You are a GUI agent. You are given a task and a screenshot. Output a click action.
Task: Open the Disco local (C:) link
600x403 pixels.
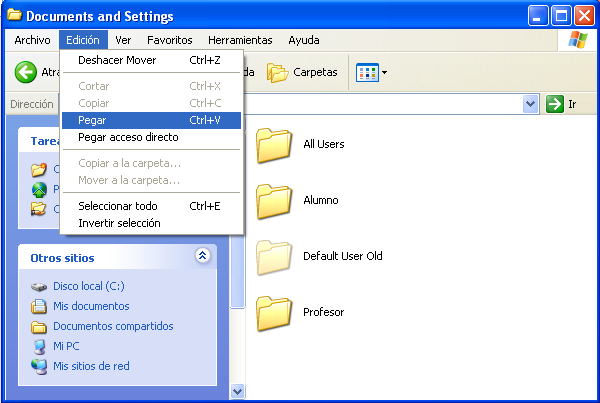click(88, 286)
